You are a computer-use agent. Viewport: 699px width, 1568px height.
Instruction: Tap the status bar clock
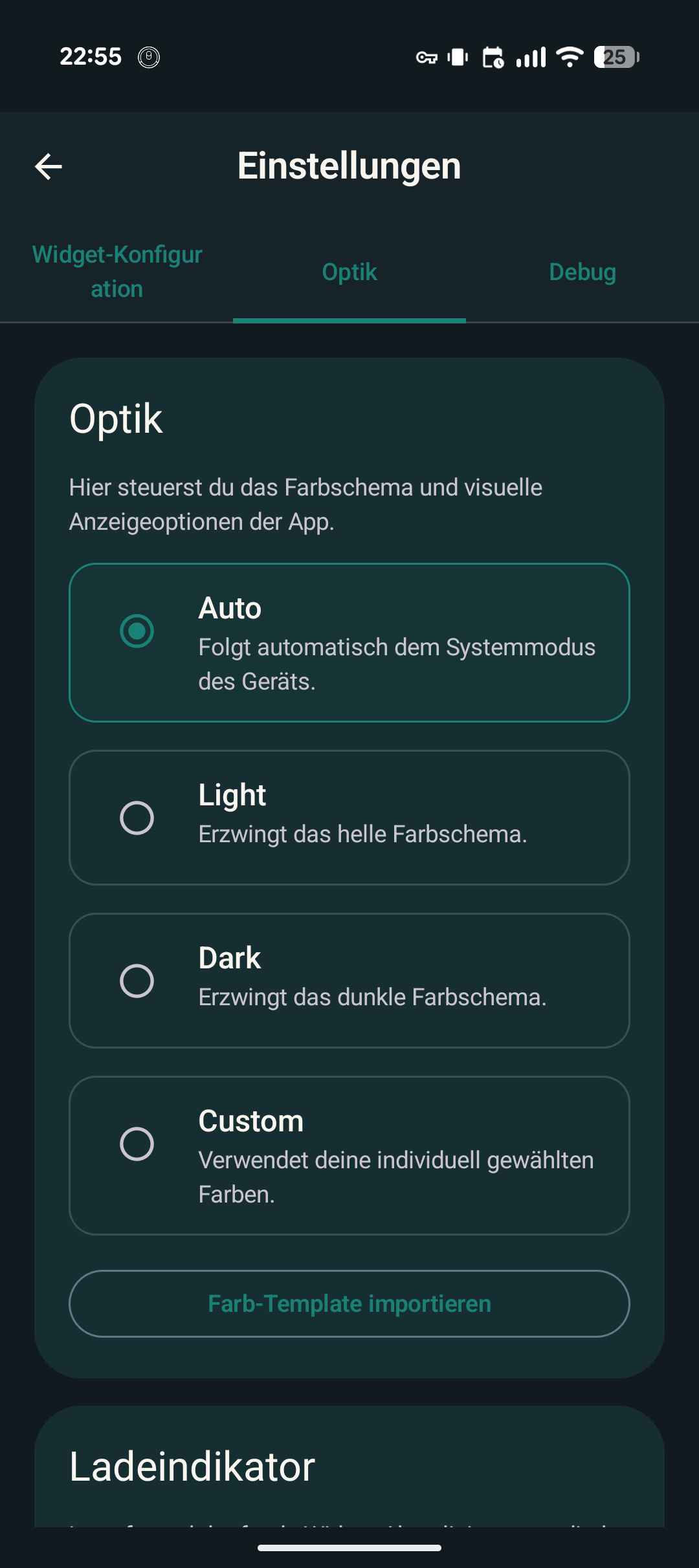(x=91, y=57)
